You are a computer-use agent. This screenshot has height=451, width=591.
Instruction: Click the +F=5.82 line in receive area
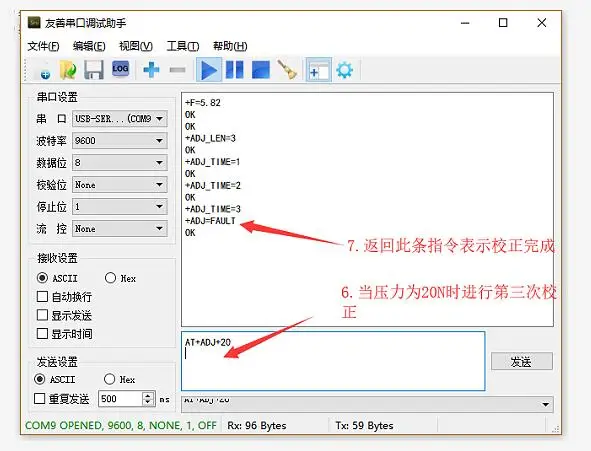[x=203, y=103]
